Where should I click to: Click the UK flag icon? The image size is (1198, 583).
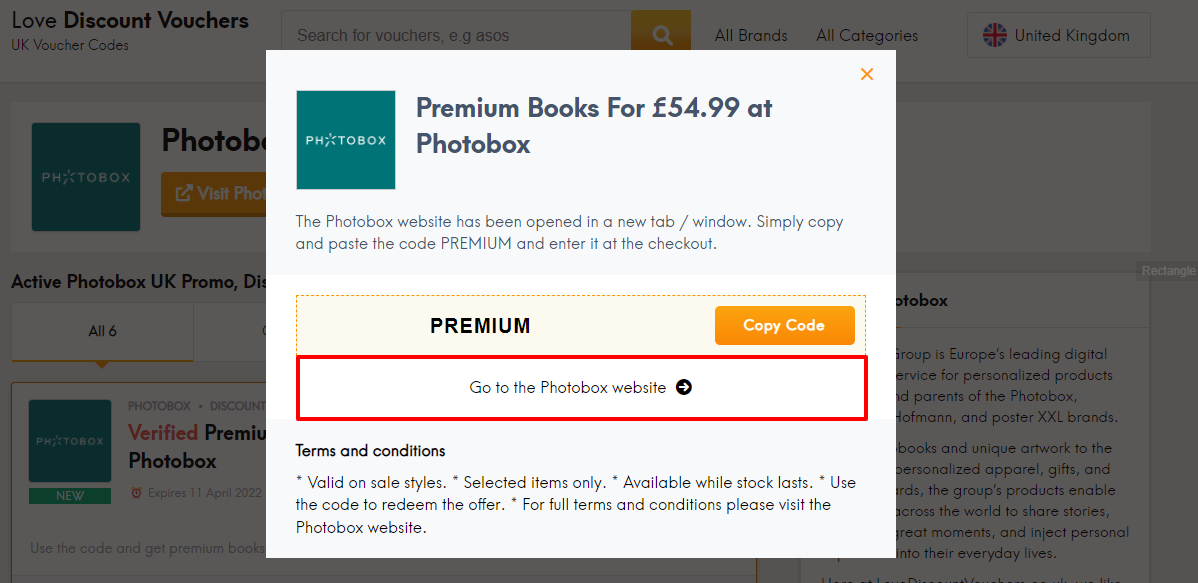[994, 35]
